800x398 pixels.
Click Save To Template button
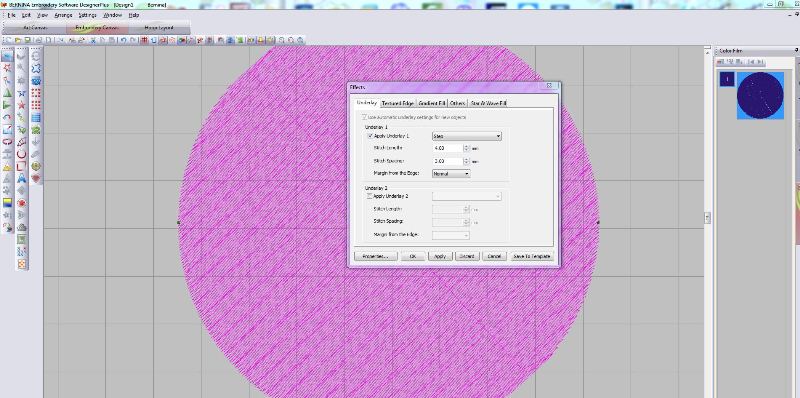click(532, 256)
